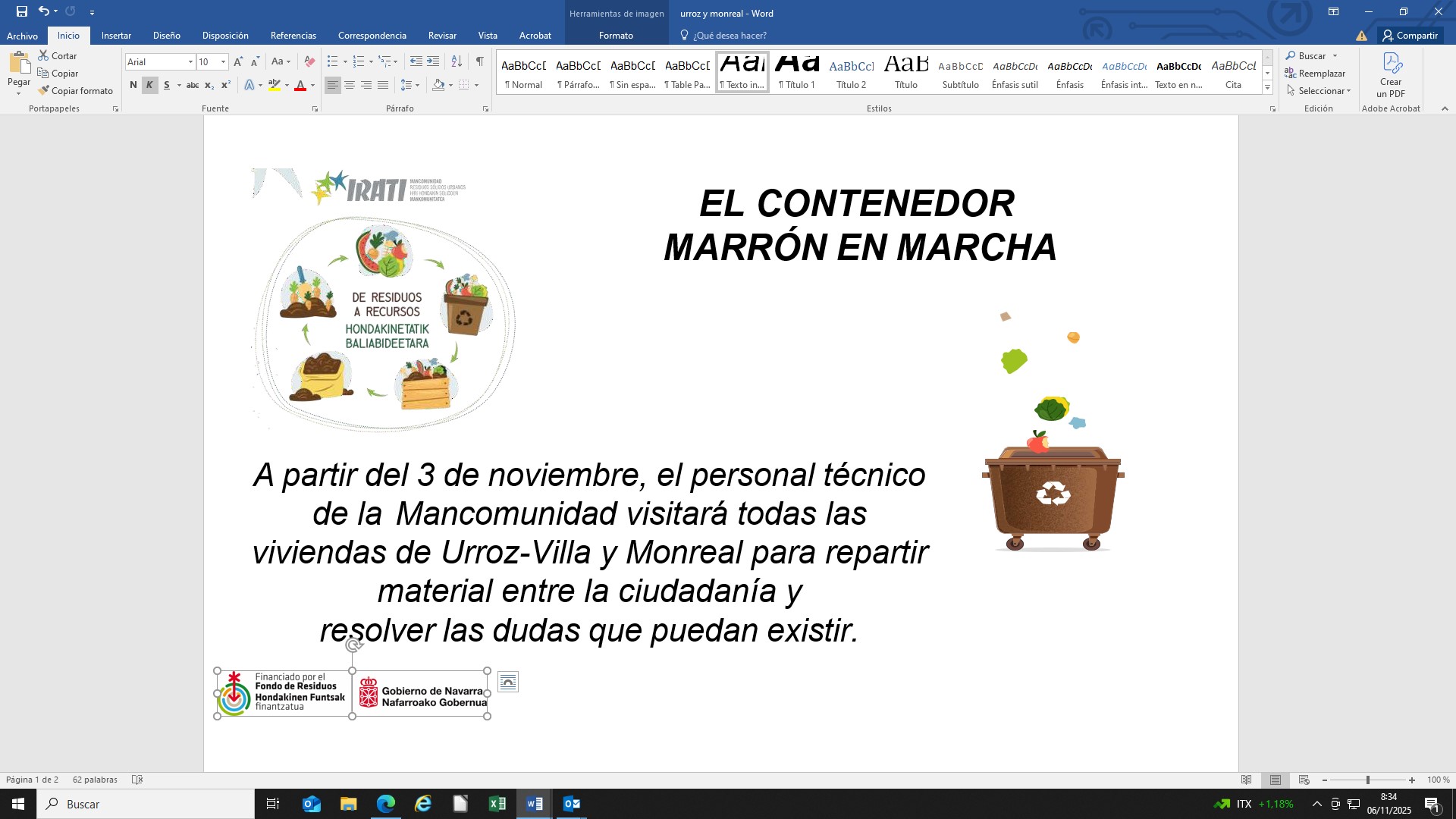Open the font size dropdown
Viewport: 1456px width, 819px height.
pos(223,62)
